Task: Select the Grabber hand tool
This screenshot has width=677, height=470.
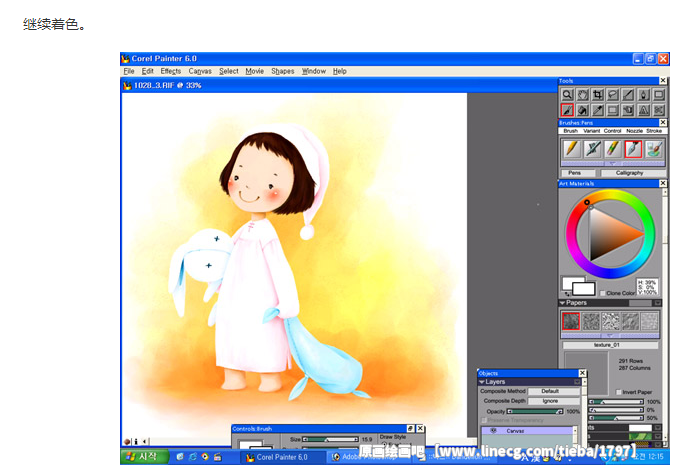Action: (x=582, y=95)
